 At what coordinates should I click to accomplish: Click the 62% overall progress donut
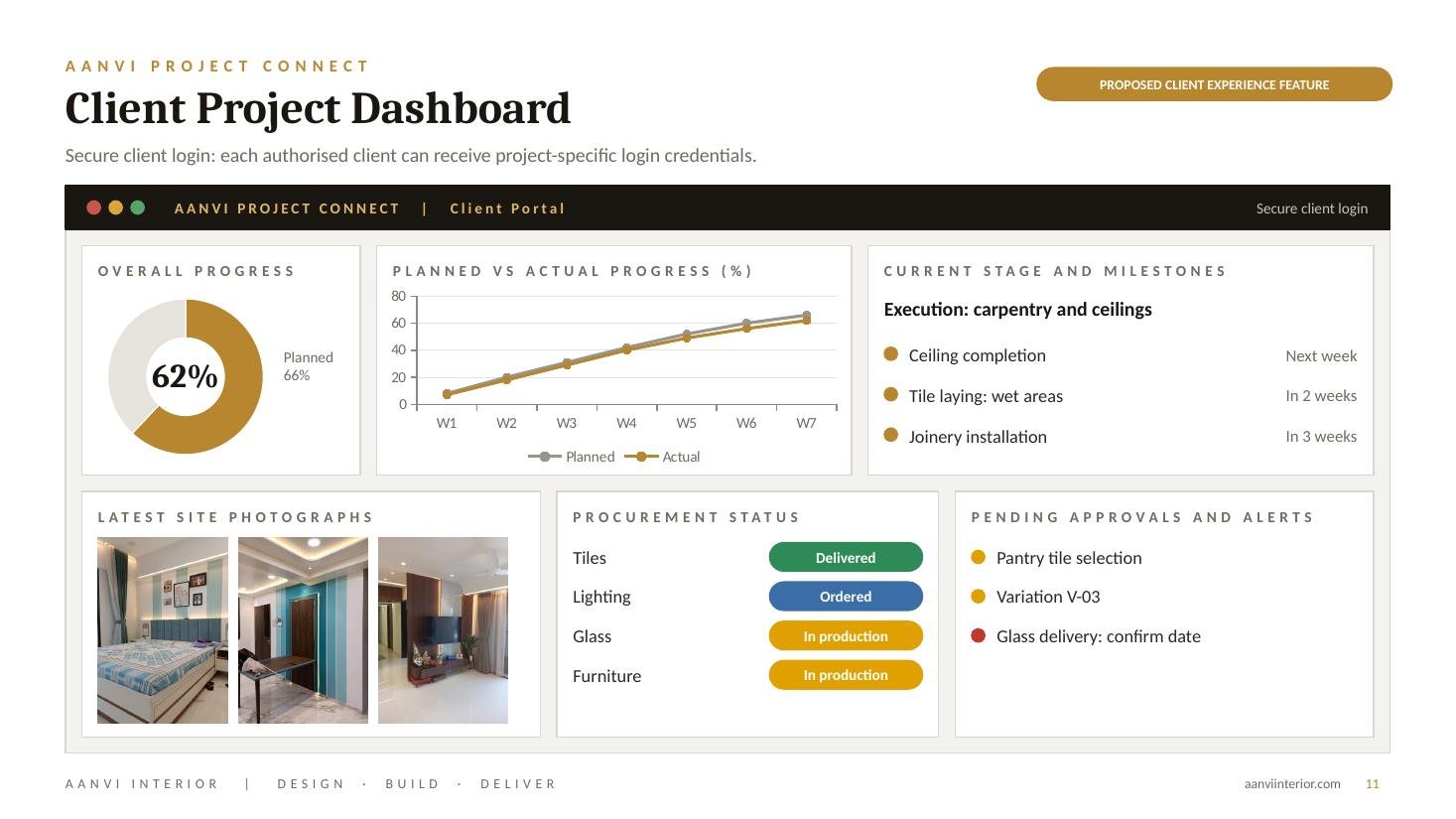pos(186,376)
